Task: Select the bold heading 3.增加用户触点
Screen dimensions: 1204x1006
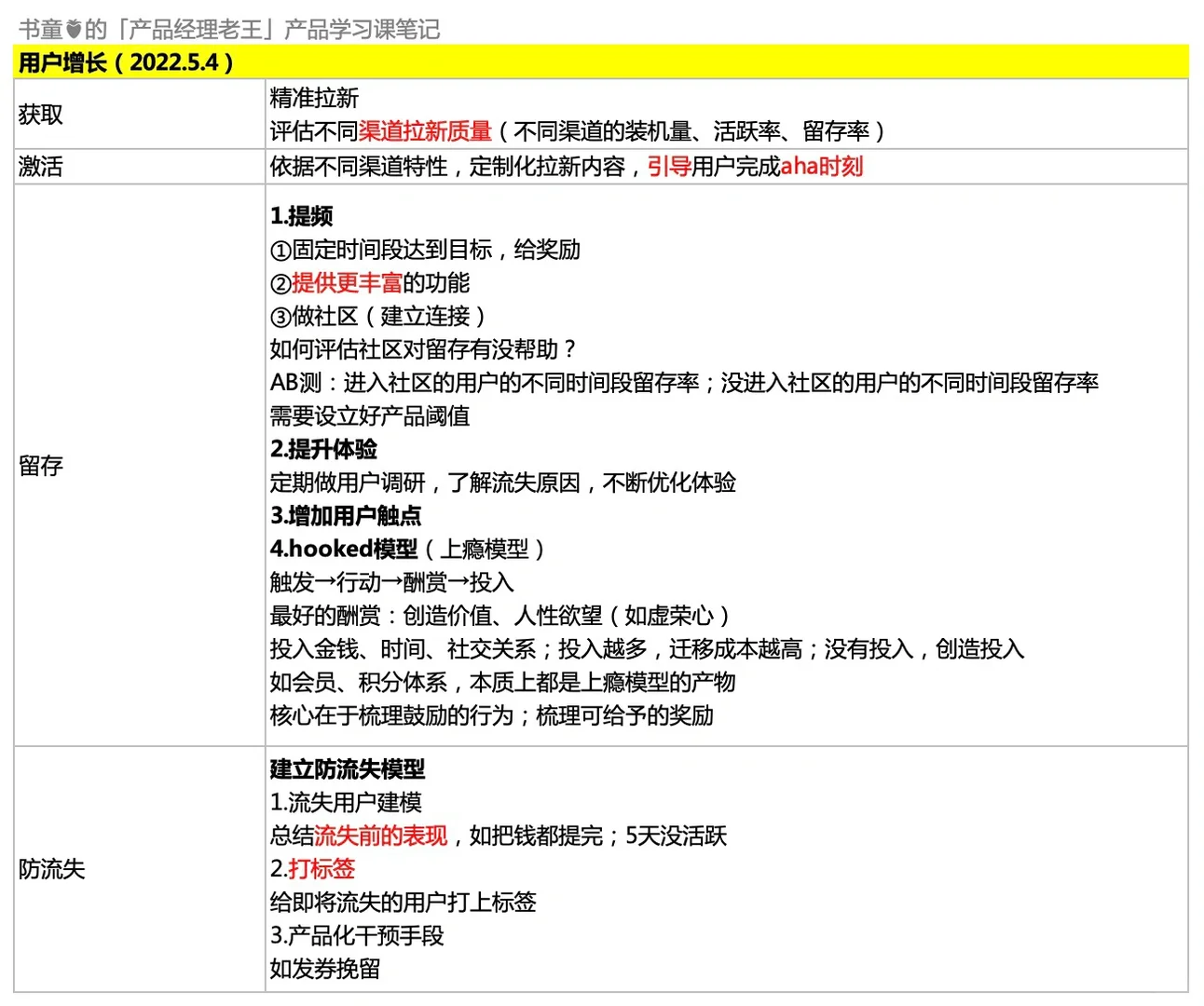Action: click(343, 516)
